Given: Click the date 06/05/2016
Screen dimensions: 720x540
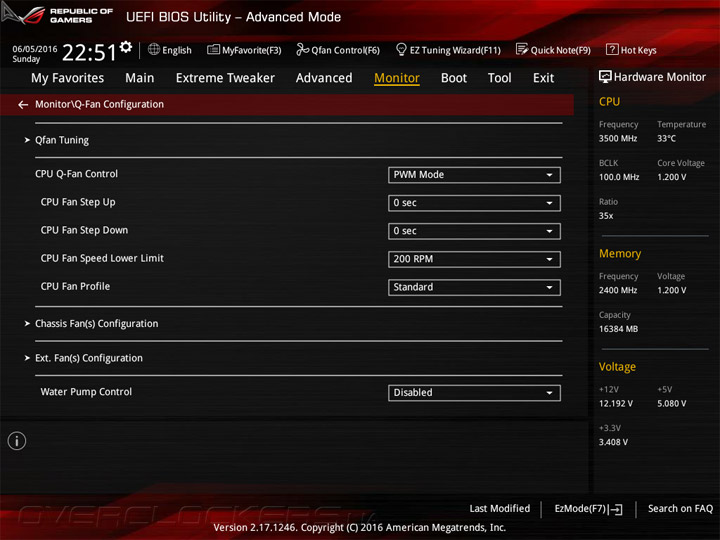Looking at the screenshot, I should coord(35,49).
